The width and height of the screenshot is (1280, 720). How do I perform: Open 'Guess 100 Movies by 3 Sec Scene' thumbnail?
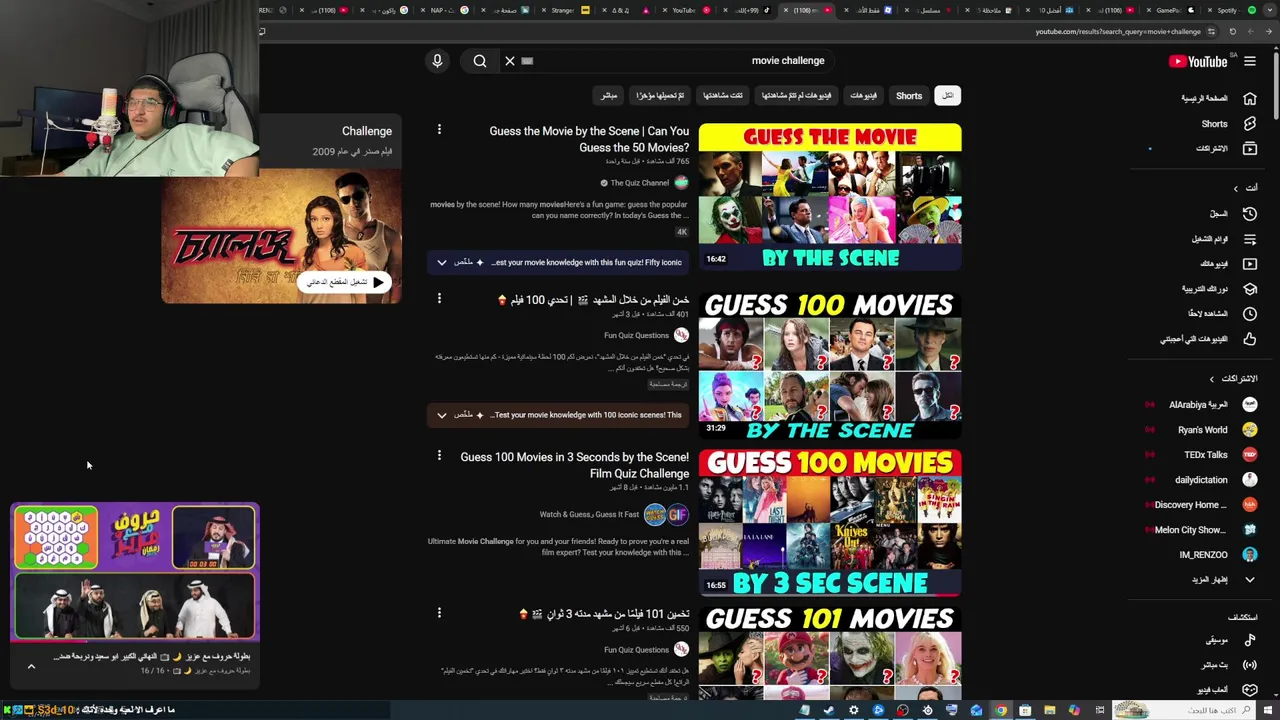[830, 523]
